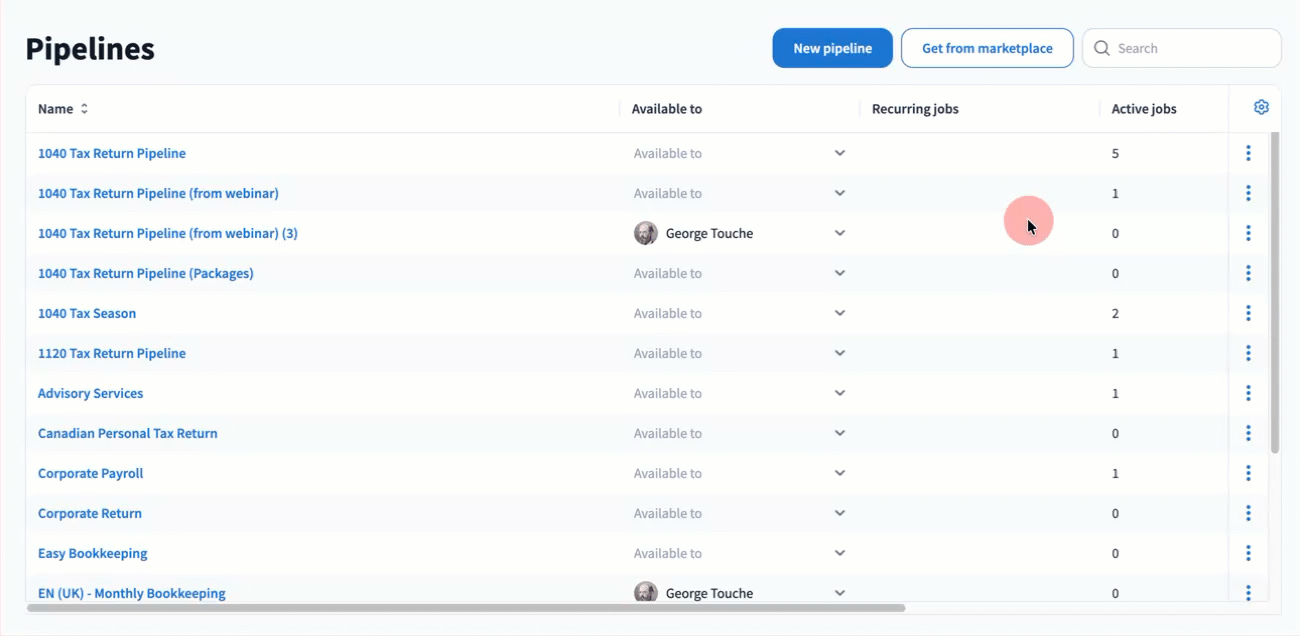Click the New pipeline button

[832, 48]
